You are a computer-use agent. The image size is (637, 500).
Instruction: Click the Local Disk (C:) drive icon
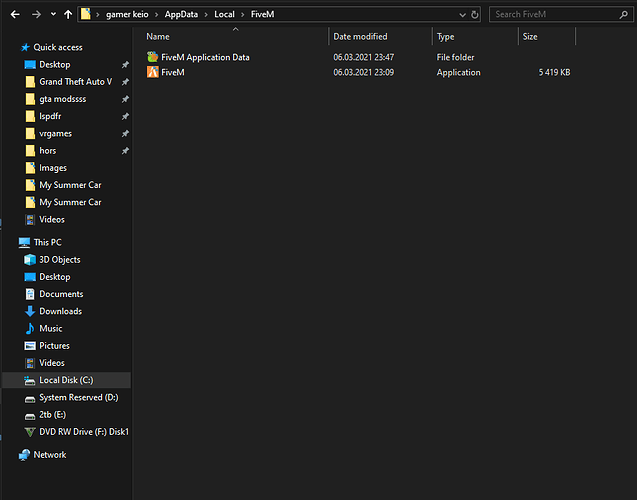point(30,381)
